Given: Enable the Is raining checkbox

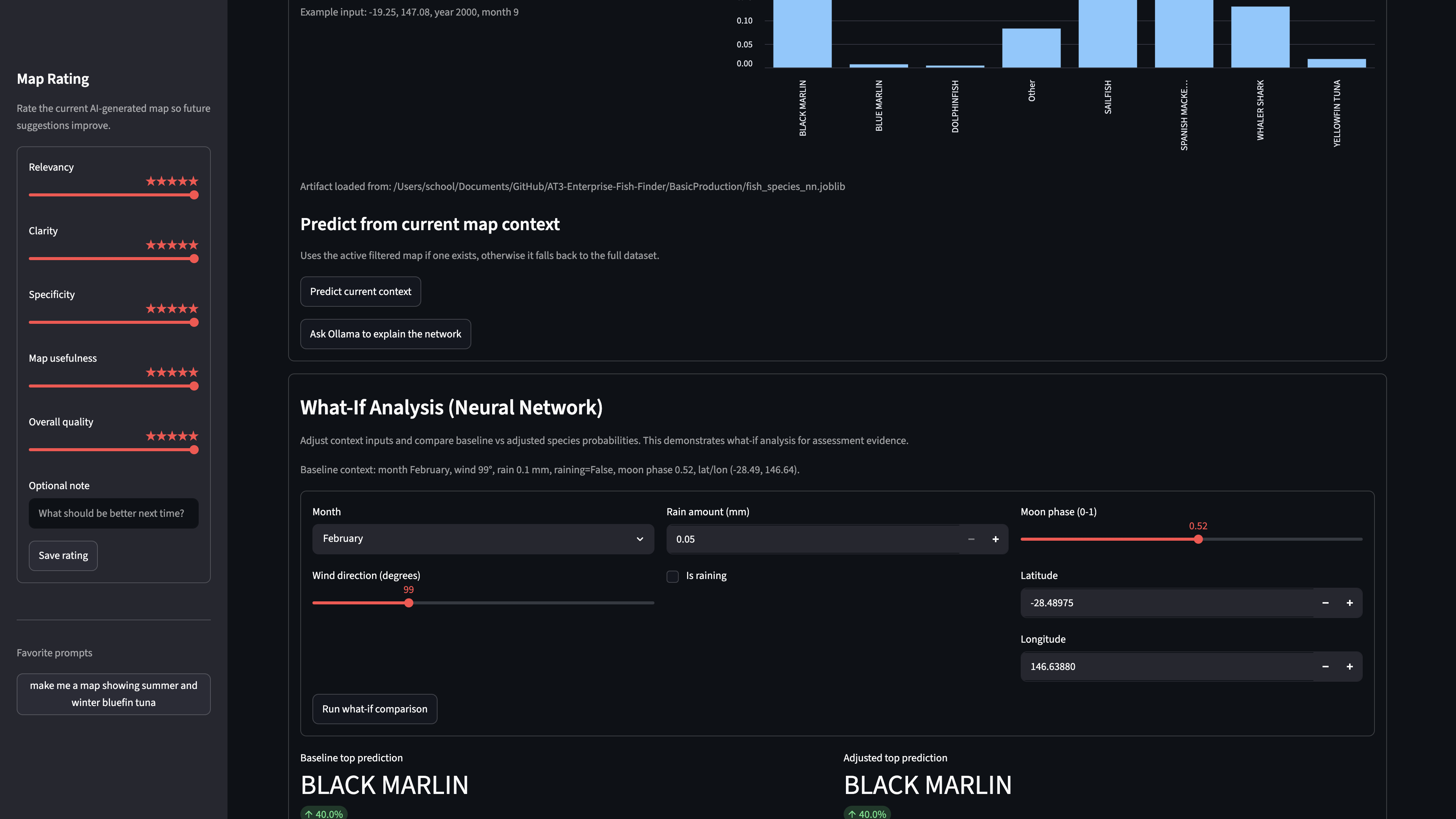Looking at the screenshot, I should coord(673,576).
